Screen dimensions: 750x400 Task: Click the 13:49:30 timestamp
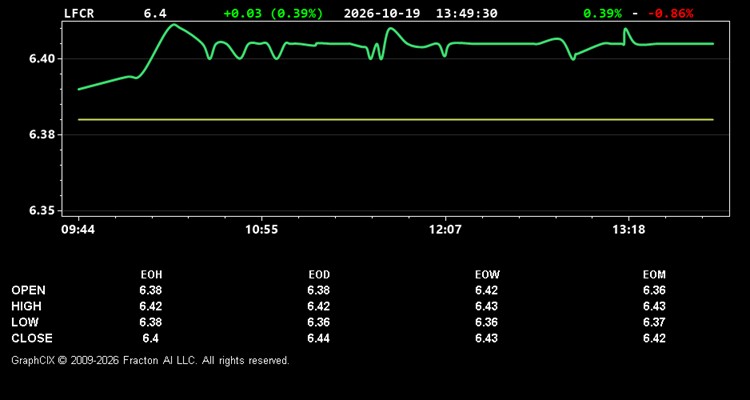point(466,13)
